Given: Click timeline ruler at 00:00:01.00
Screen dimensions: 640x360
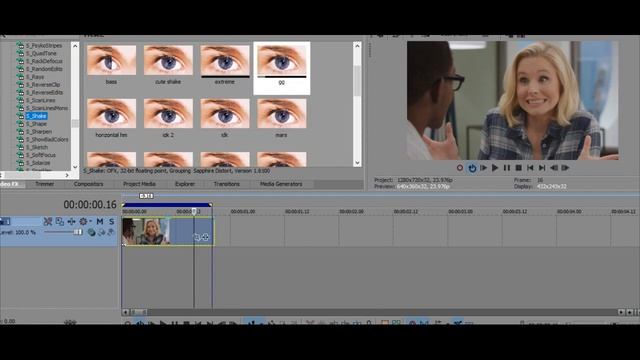Looking at the screenshot, I should click(243, 211).
